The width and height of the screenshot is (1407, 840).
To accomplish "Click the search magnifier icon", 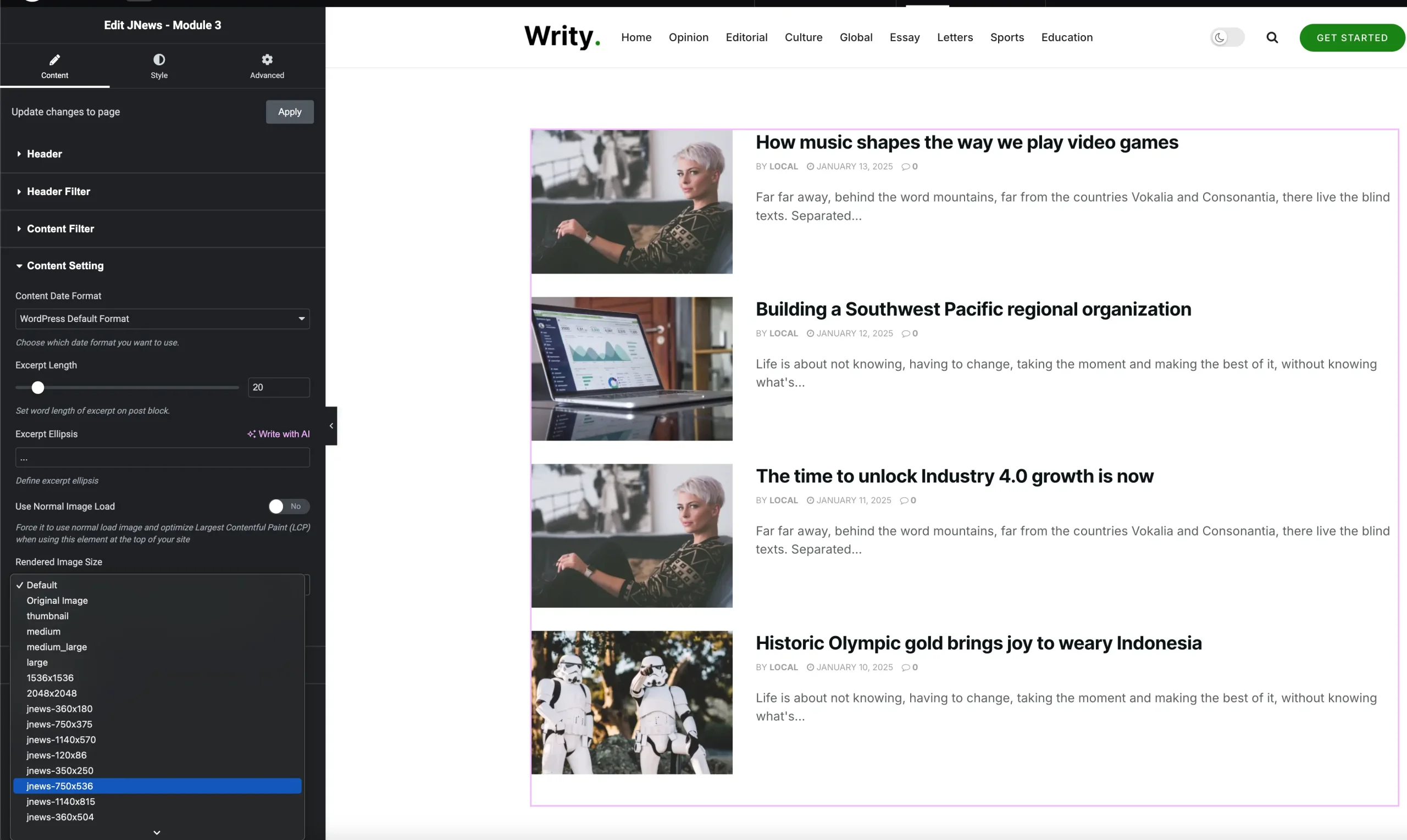I will click(x=1272, y=38).
